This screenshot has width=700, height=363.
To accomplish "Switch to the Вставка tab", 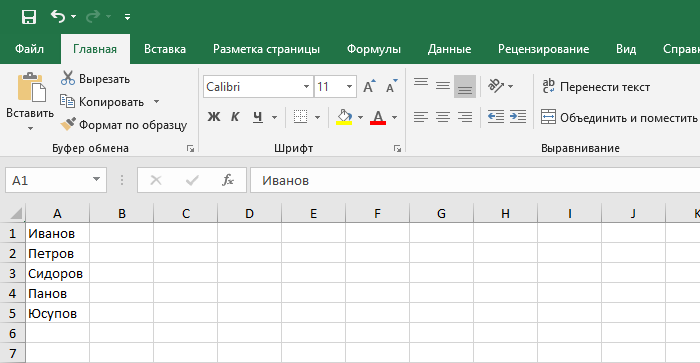I will (x=165, y=49).
